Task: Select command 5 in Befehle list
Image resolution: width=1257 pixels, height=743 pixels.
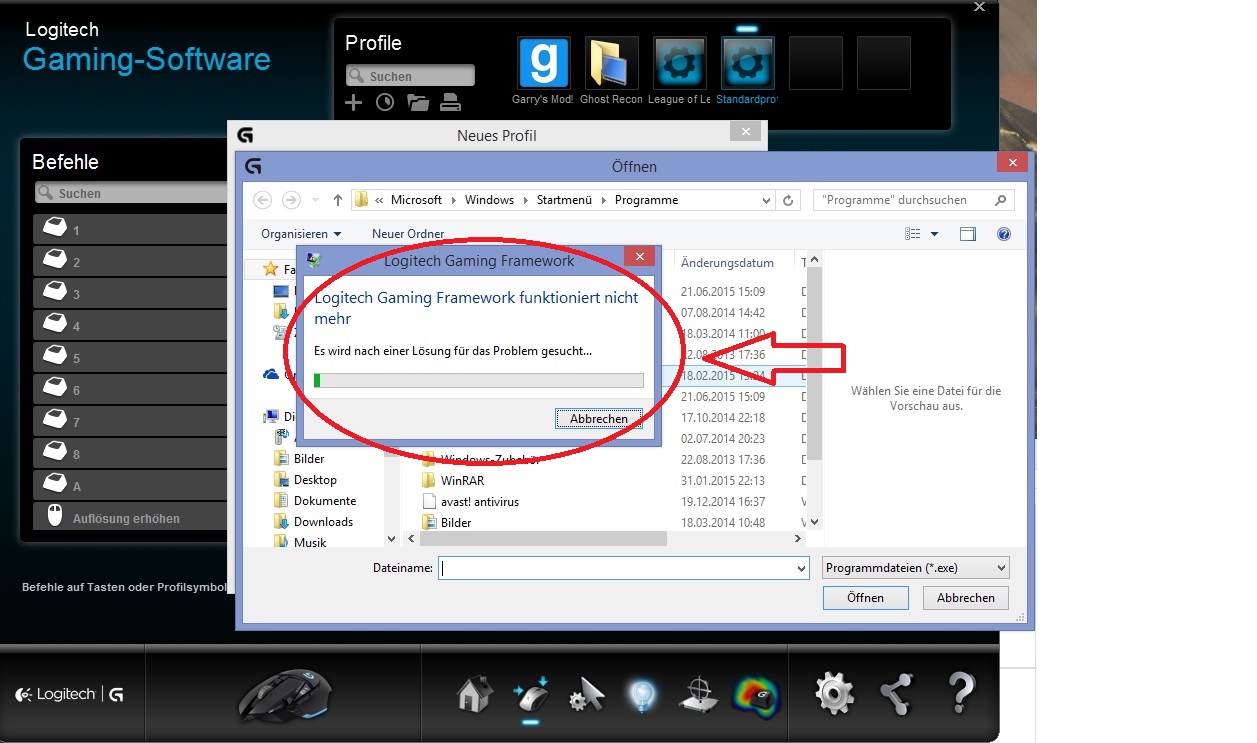Action: tap(131, 357)
